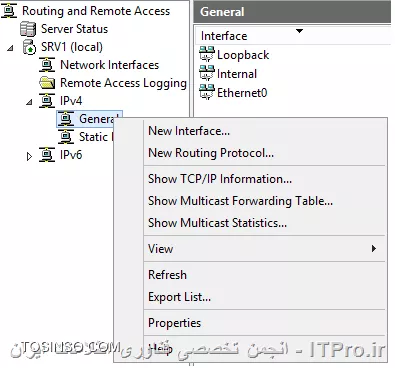Click the IPv4 node icon
Screen dimensions: 395x368
(47, 101)
